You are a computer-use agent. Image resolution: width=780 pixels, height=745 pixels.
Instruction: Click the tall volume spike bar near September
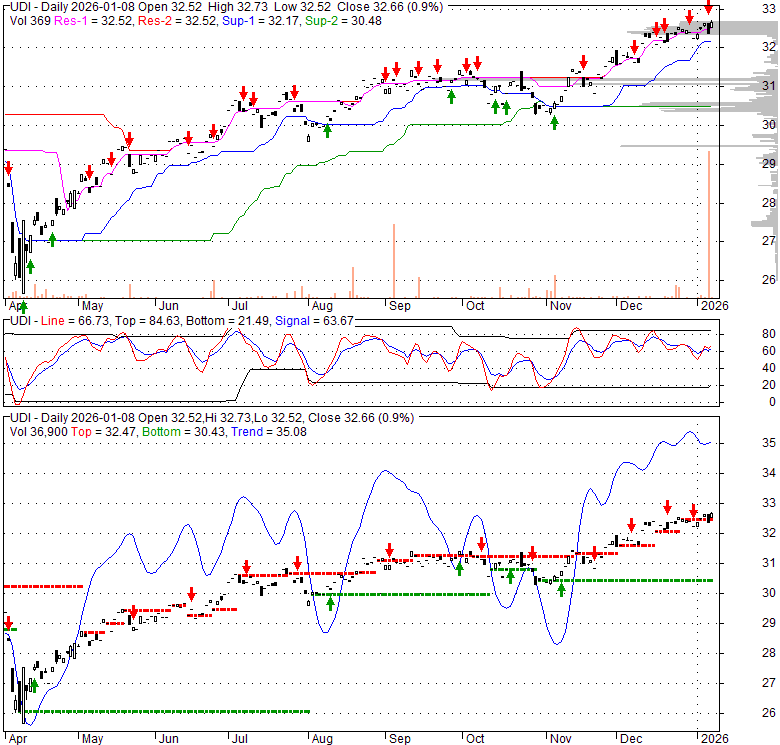(395, 260)
